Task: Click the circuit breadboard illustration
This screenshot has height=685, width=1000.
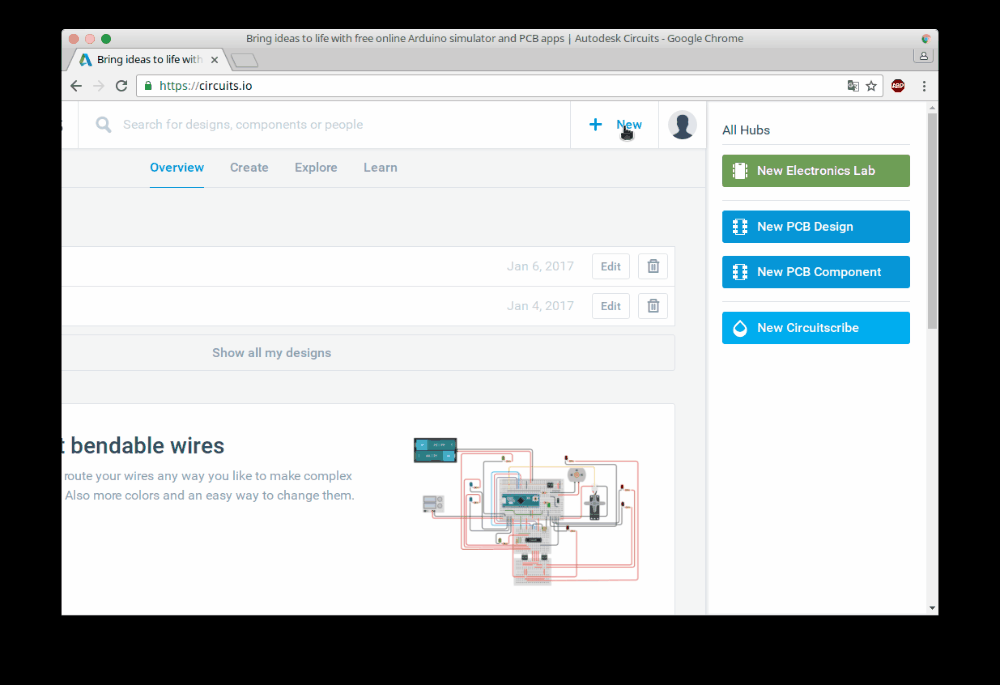Action: 526,511
